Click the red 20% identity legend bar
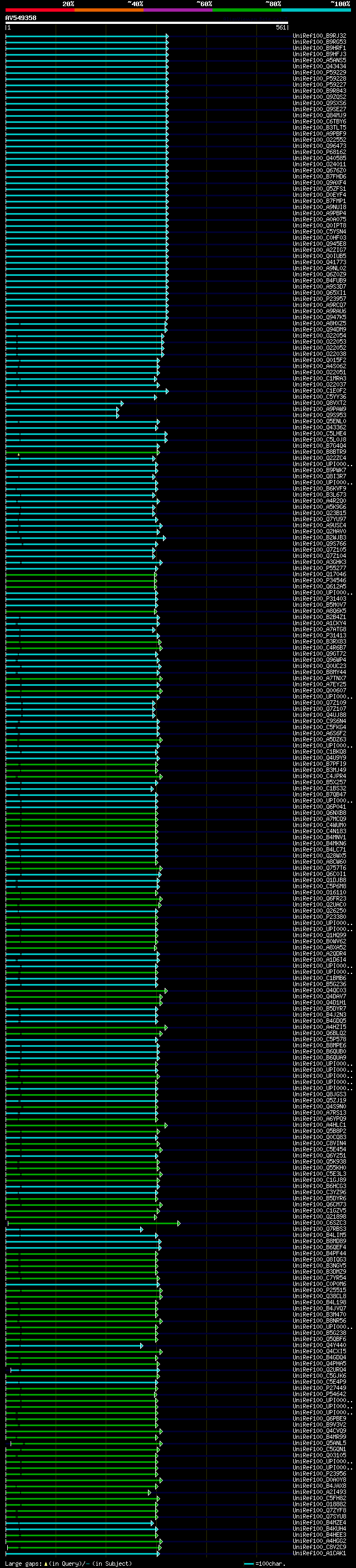 pyautogui.click(x=39, y=11)
